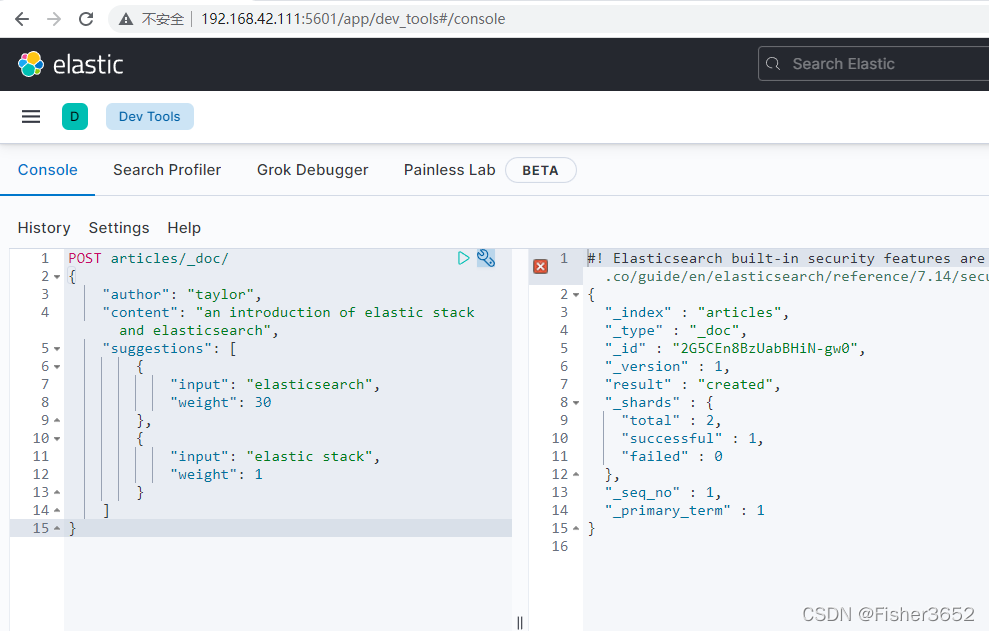The height and width of the screenshot is (631, 989).
Task: Open the History menu
Action: (44, 228)
